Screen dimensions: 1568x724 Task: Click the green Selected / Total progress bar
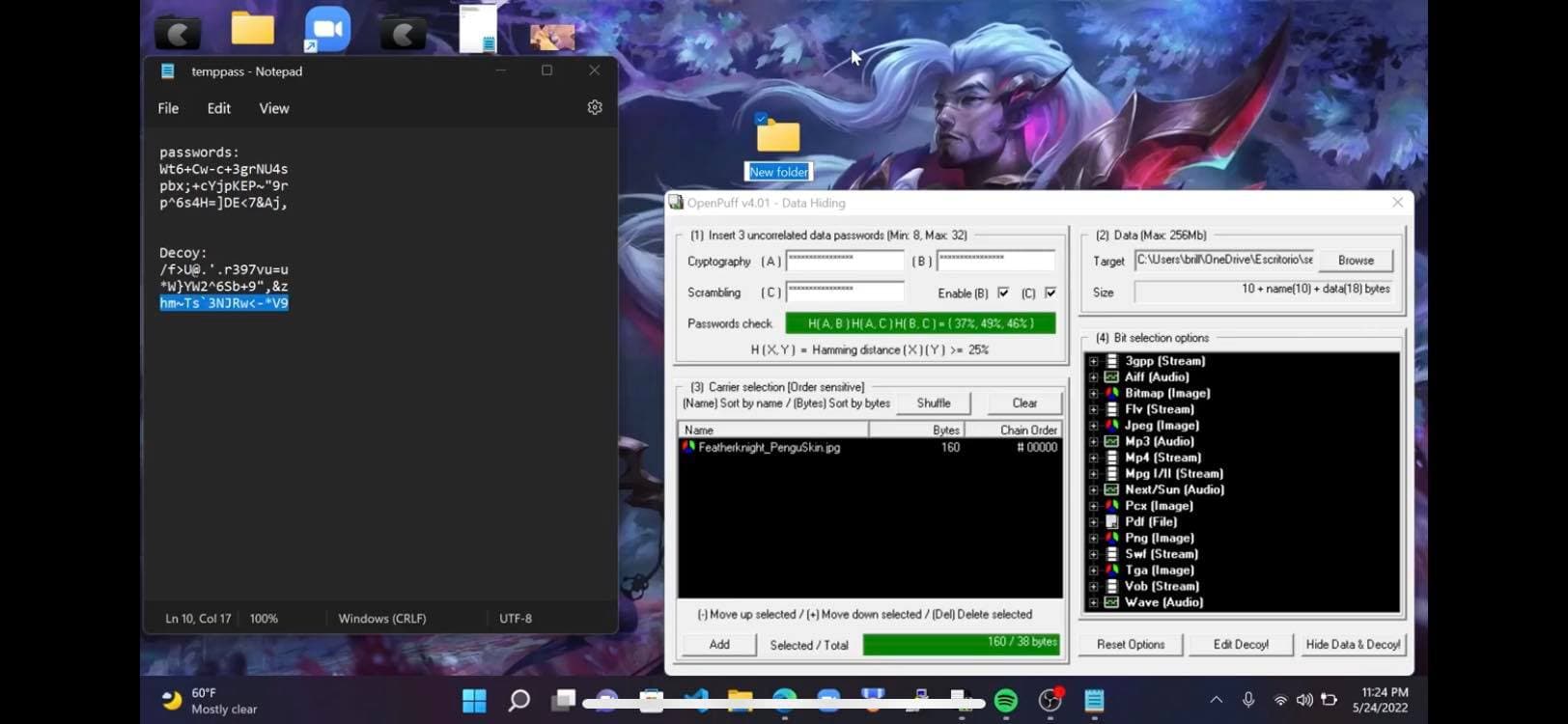tap(961, 644)
